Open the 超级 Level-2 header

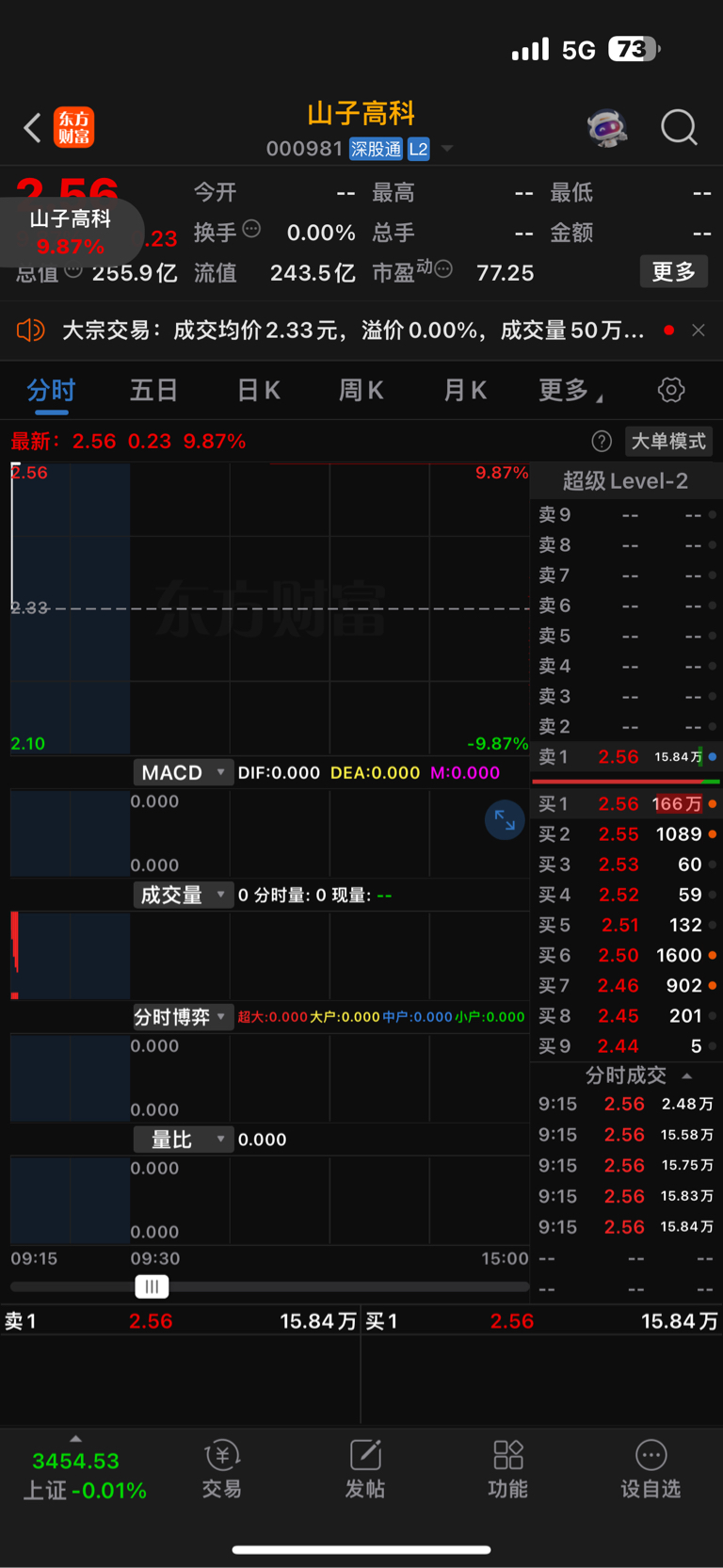point(626,481)
